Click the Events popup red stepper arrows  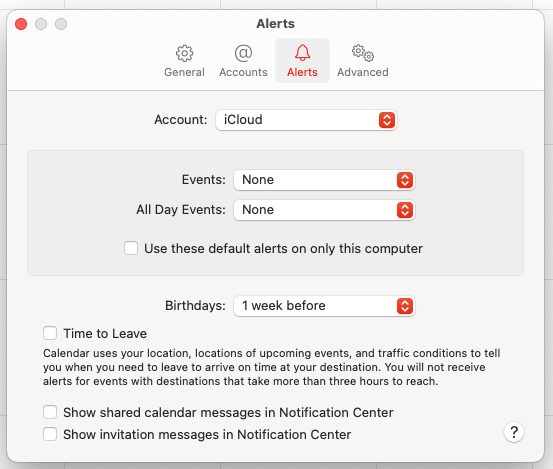tap(405, 180)
